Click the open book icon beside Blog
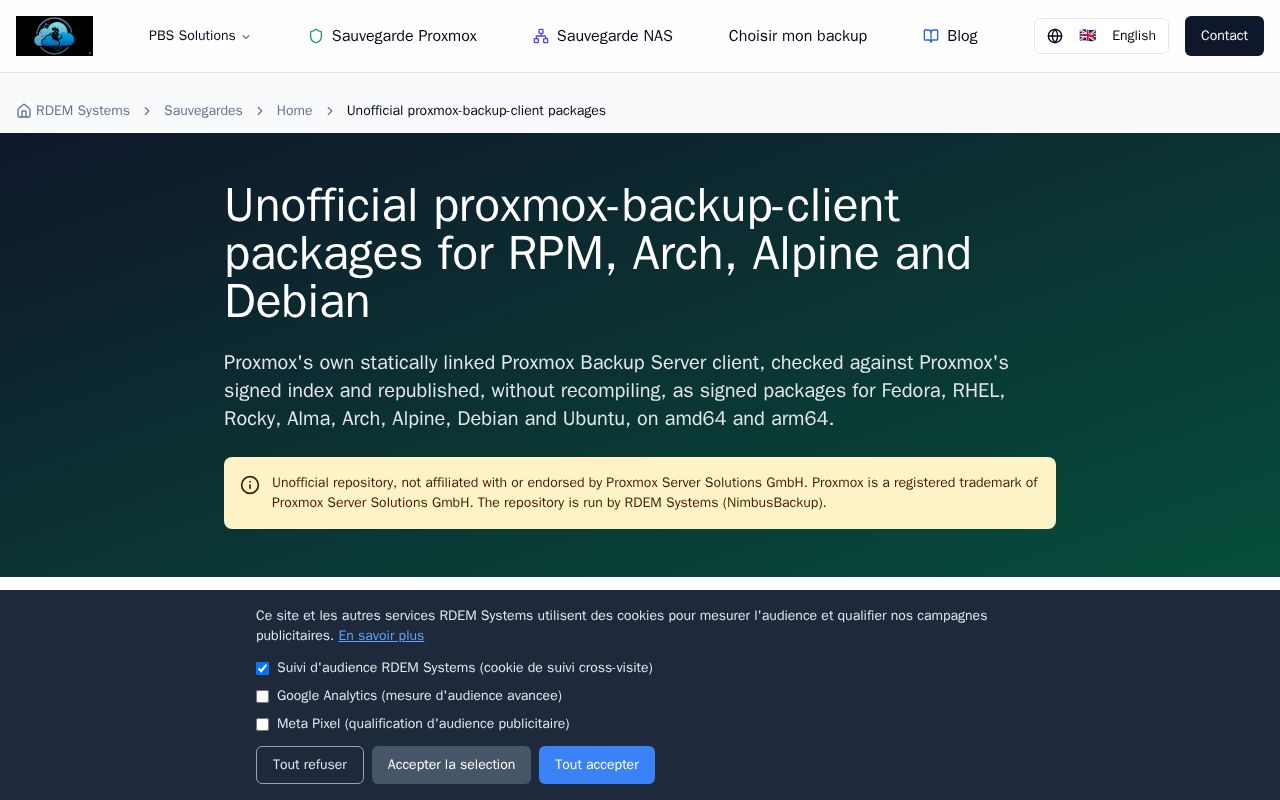 931,36
